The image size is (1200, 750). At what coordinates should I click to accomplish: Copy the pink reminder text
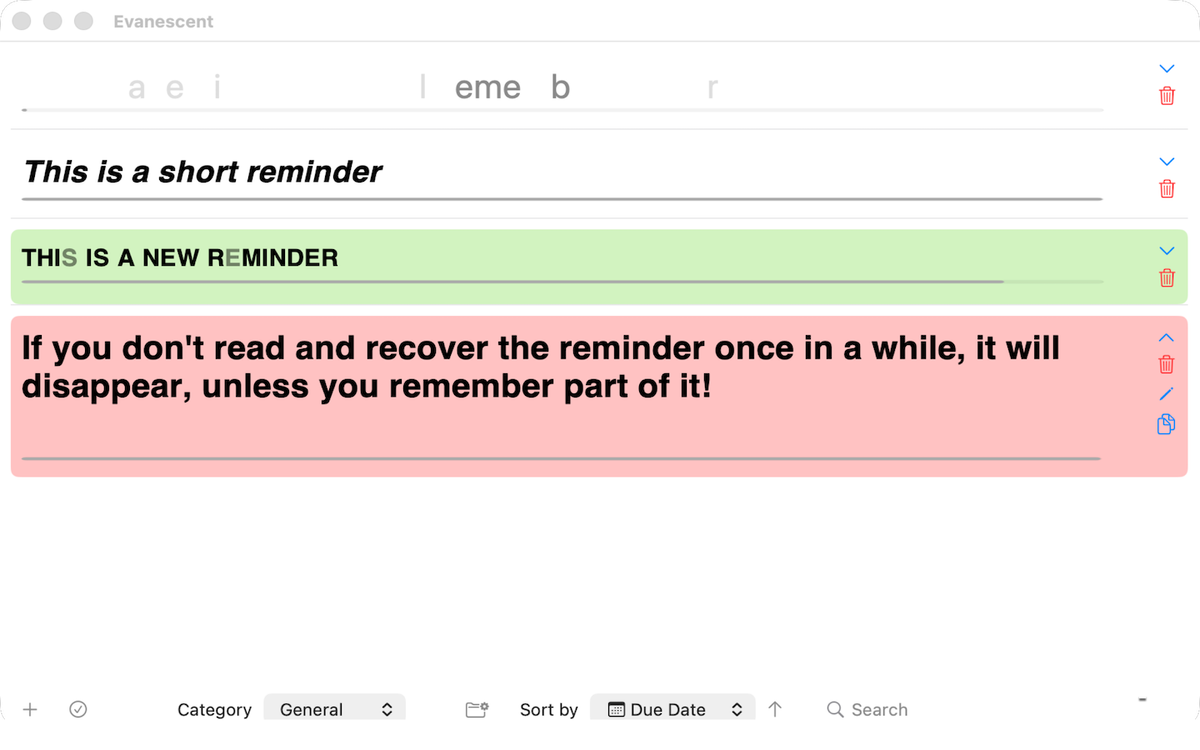click(1166, 425)
